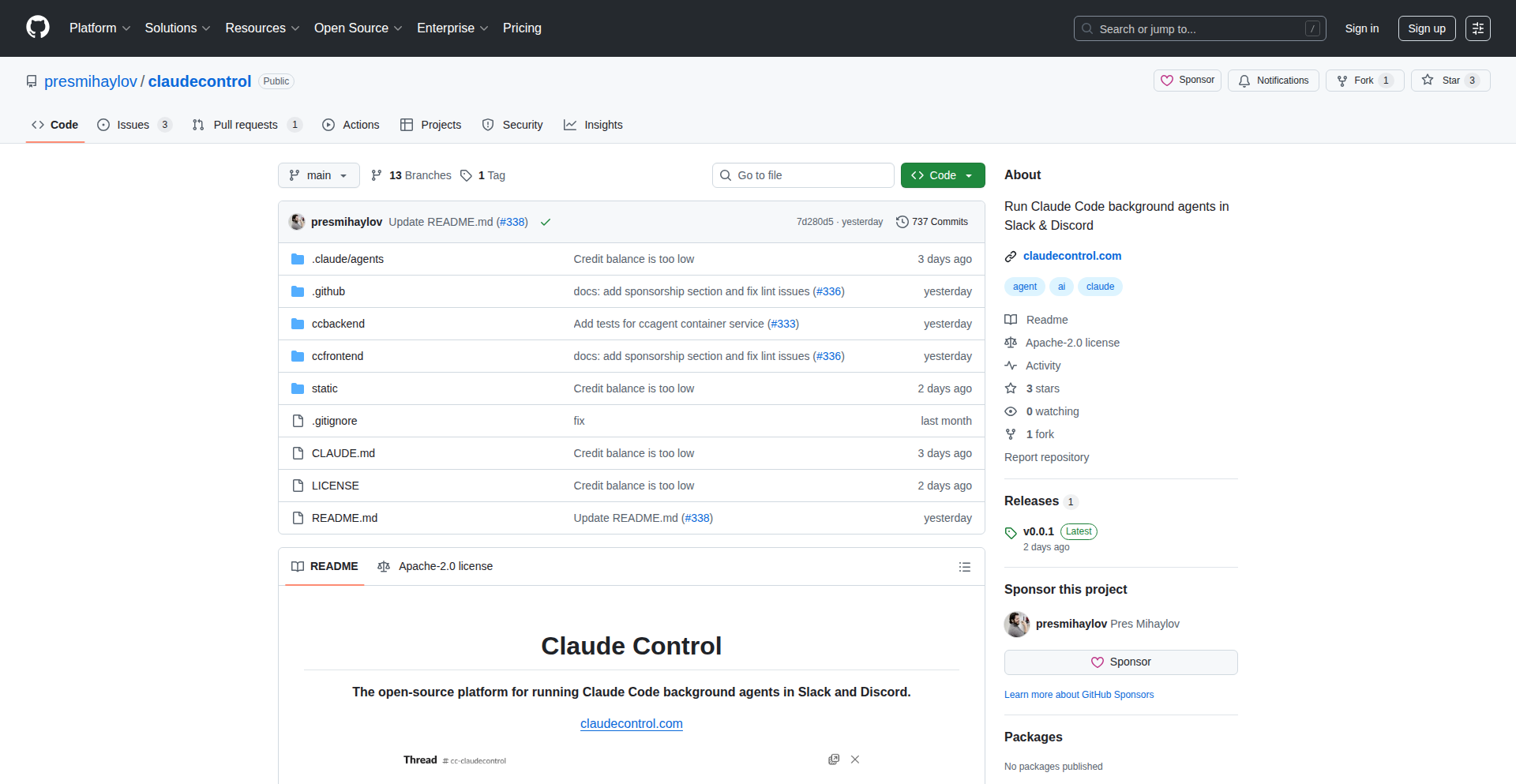Open the claudecontrol.com link in About
Image resolution: width=1516 pixels, height=784 pixels.
(1072, 256)
